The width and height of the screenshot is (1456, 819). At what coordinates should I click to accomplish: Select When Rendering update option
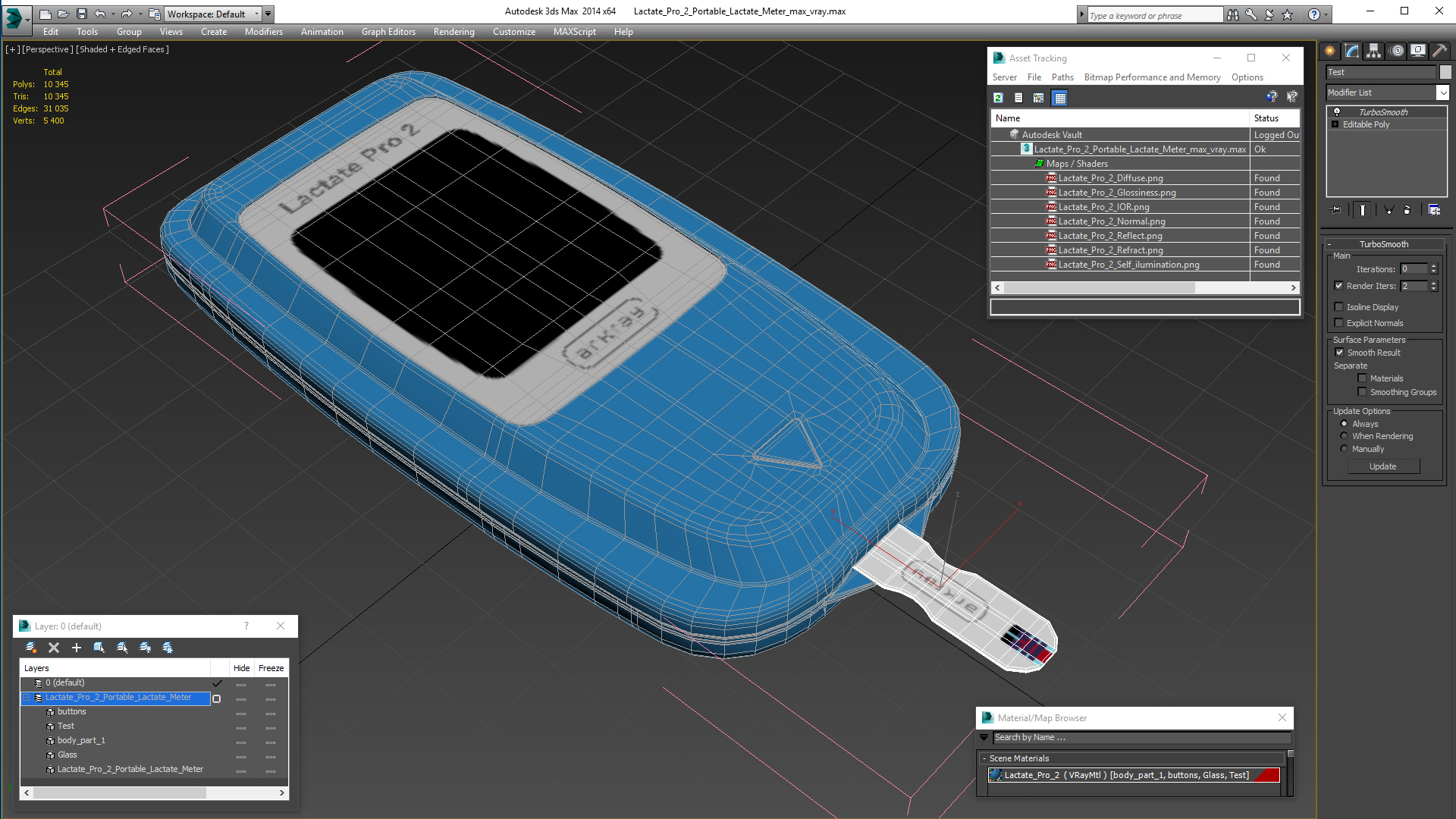click(x=1345, y=436)
